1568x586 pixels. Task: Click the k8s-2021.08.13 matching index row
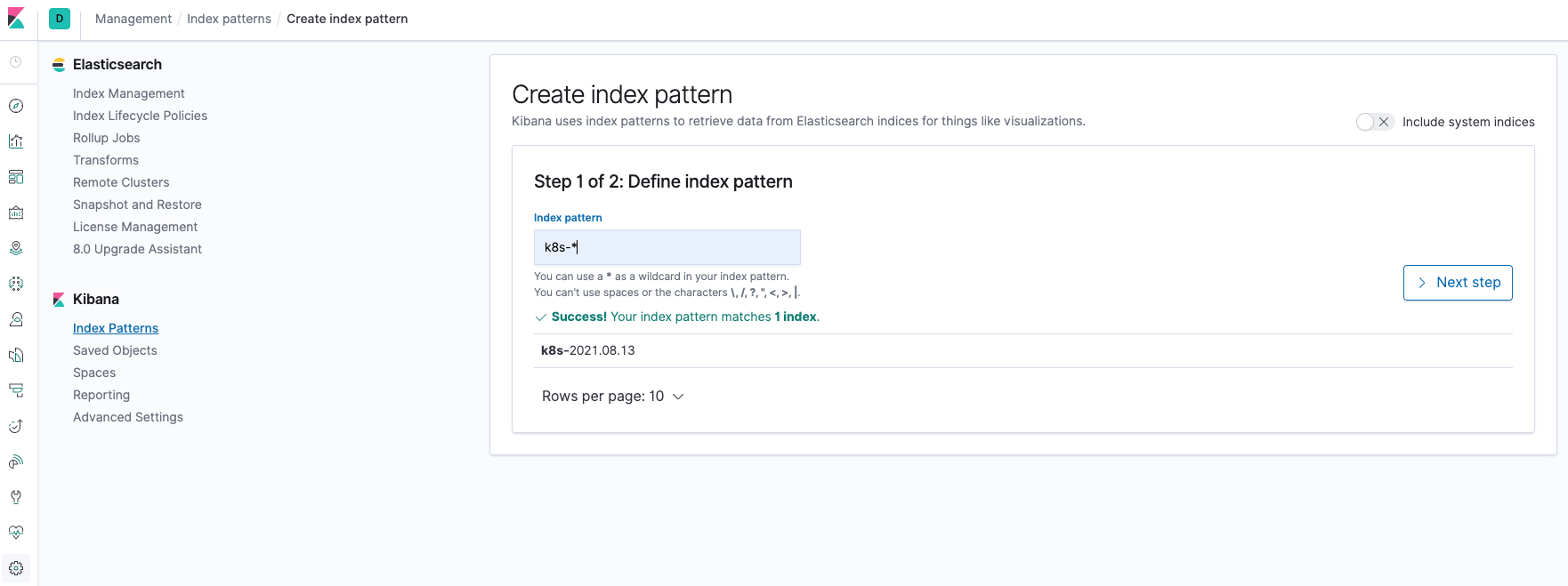1023,350
